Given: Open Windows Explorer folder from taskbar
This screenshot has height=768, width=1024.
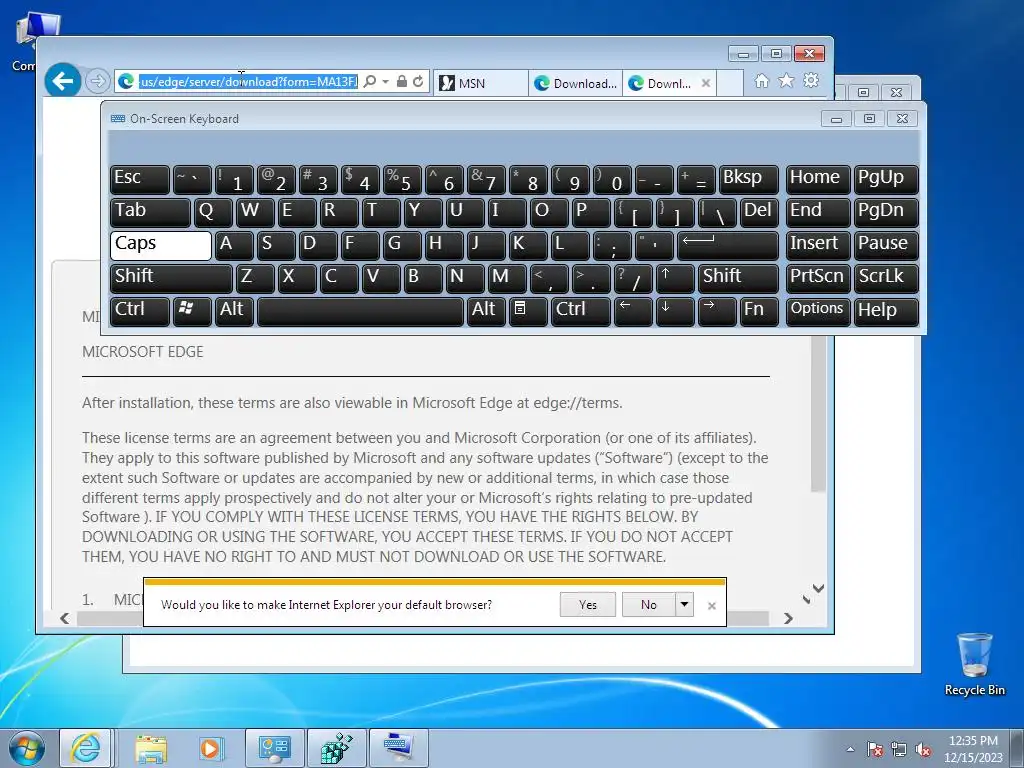Looking at the screenshot, I should click(151, 748).
